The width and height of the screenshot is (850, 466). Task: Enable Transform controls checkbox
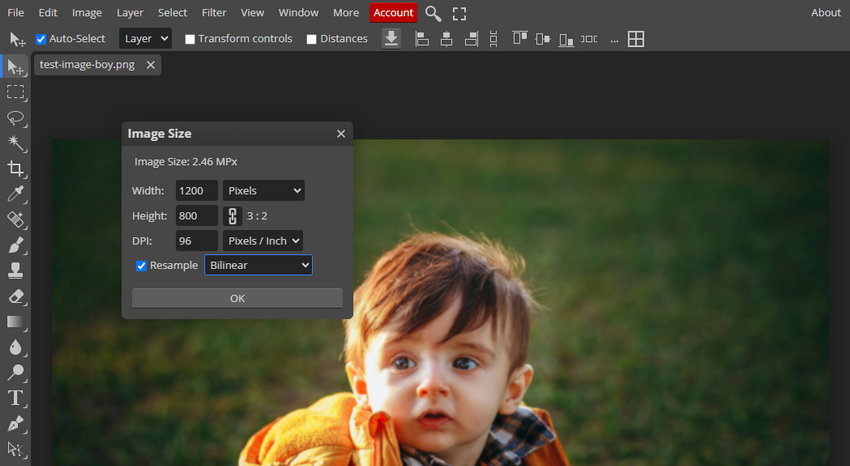click(x=190, y=39)
